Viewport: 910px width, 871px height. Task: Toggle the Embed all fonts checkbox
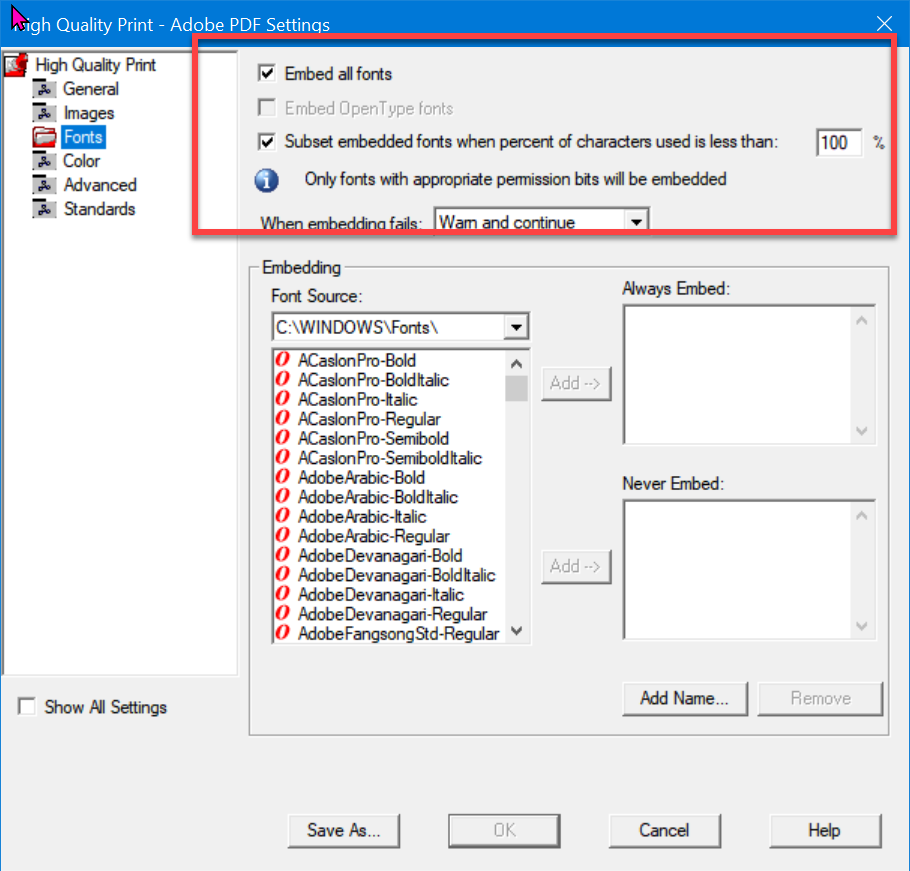[267, 73]
